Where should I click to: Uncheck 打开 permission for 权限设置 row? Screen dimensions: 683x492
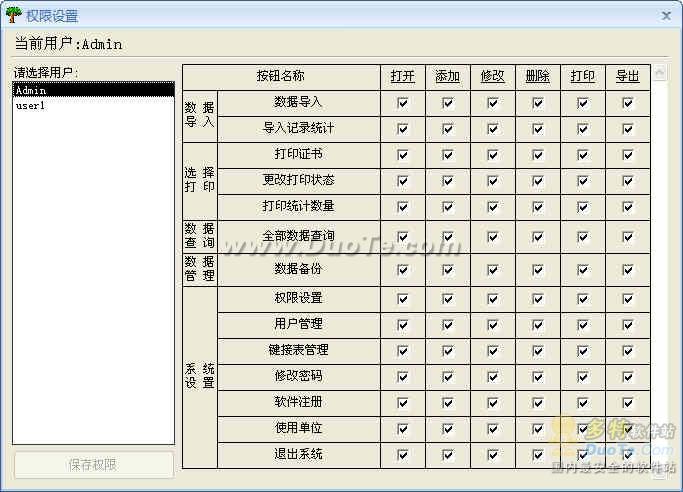[403, 299]
